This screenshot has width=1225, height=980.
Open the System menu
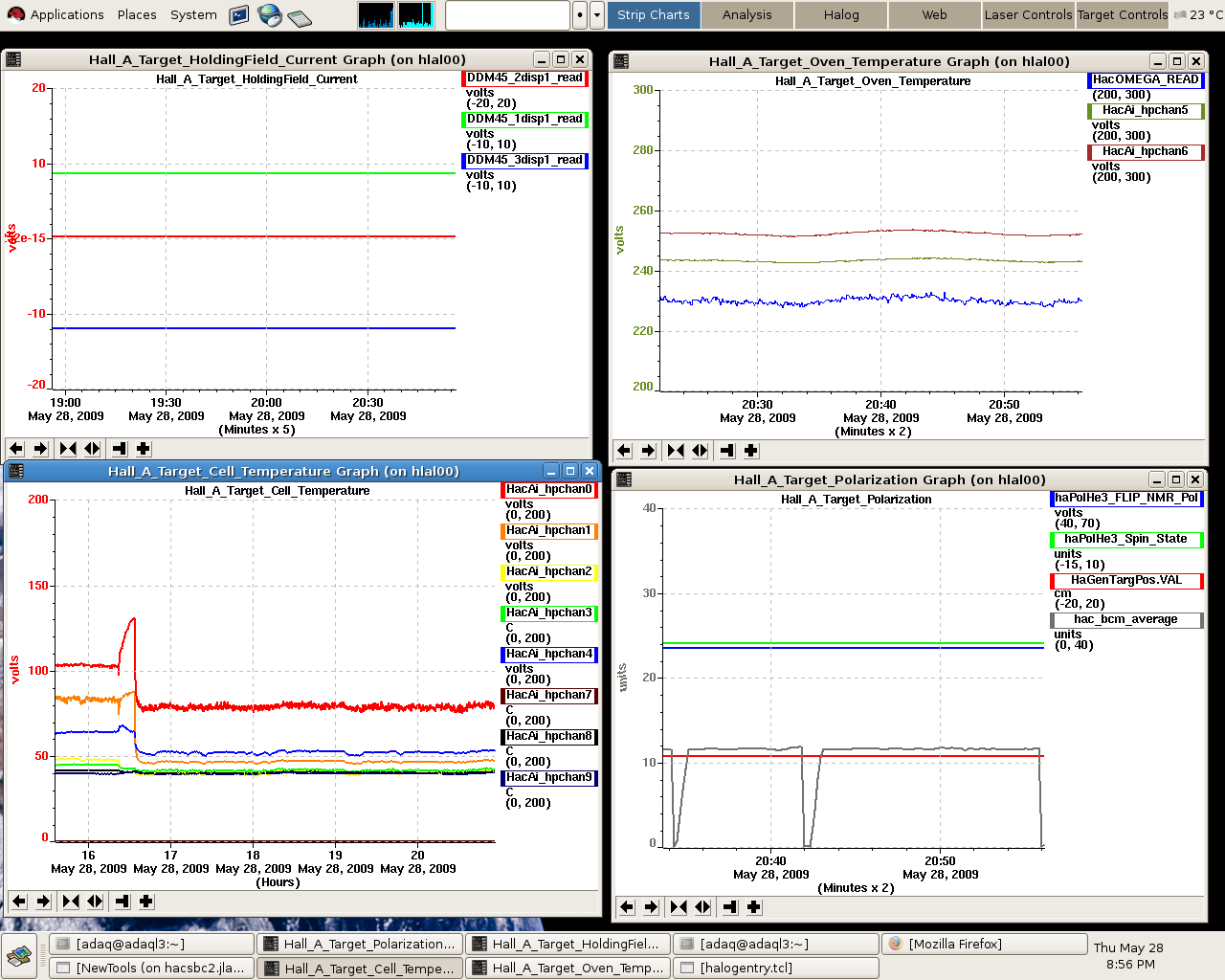[x=193, y=14]
